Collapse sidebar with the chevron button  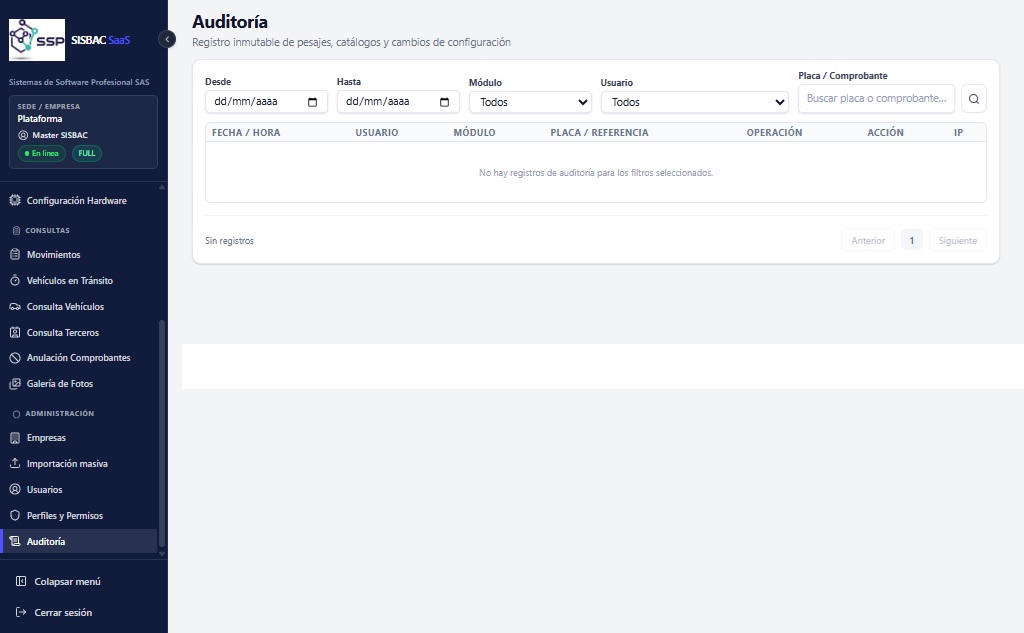[167, 39]
